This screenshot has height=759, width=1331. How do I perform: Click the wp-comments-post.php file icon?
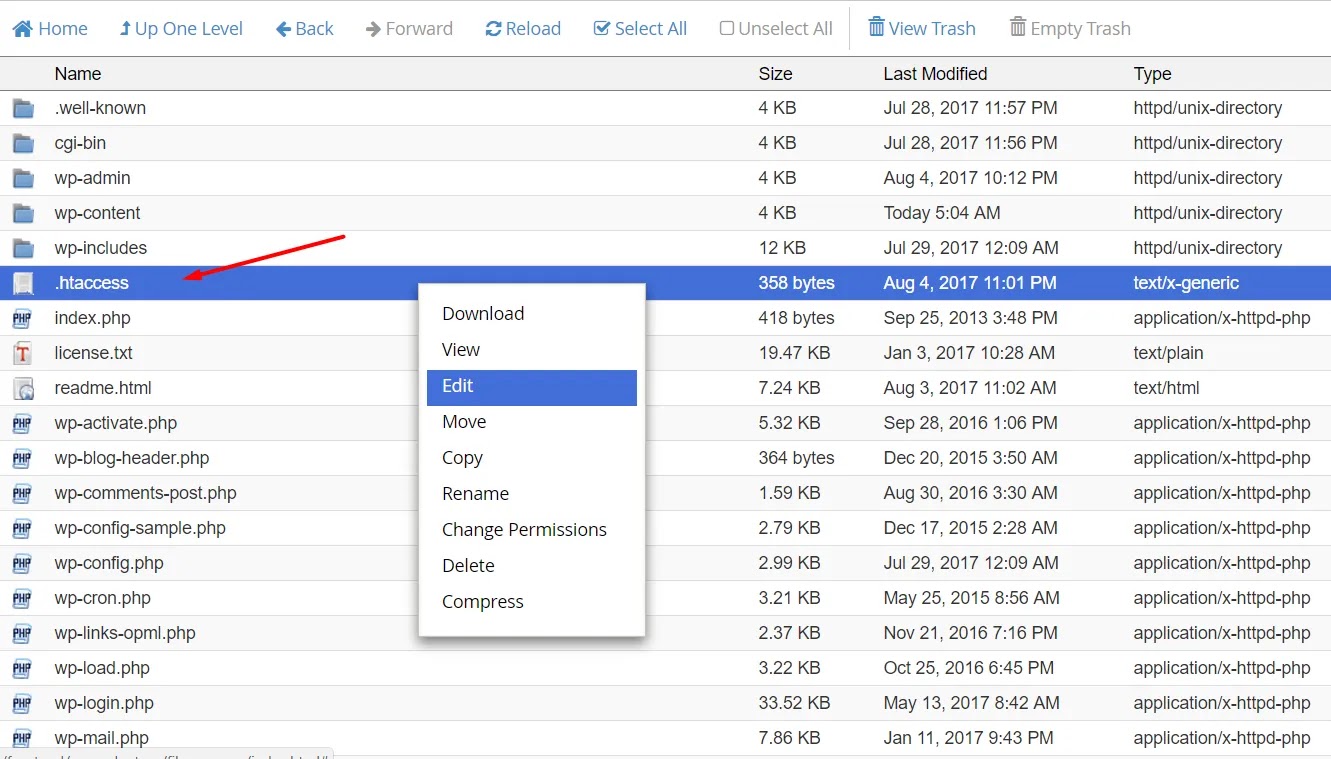pyautogui.click(x=23, y=493)
